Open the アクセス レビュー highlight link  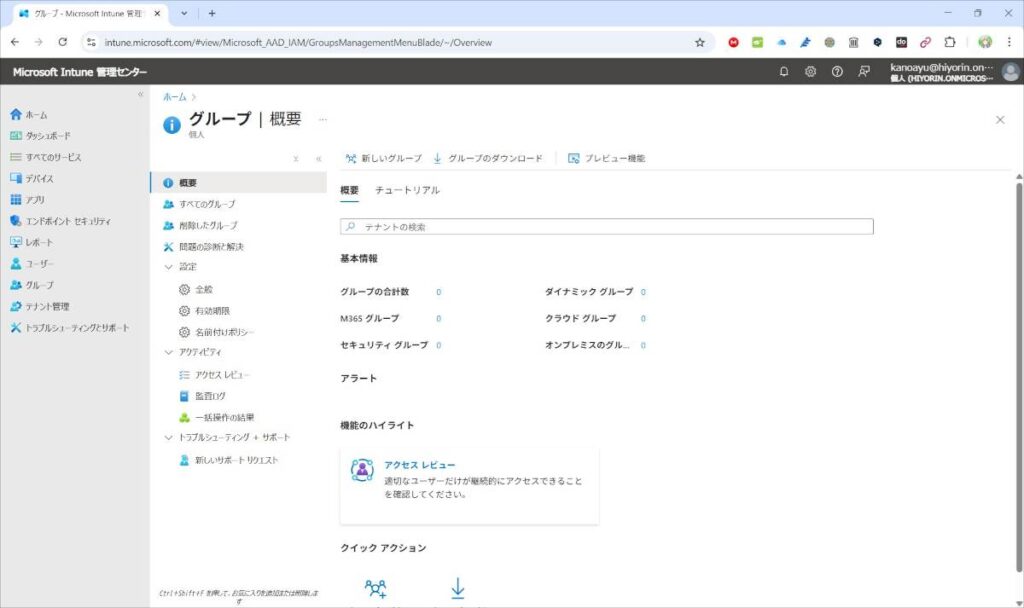click(419, 465)
